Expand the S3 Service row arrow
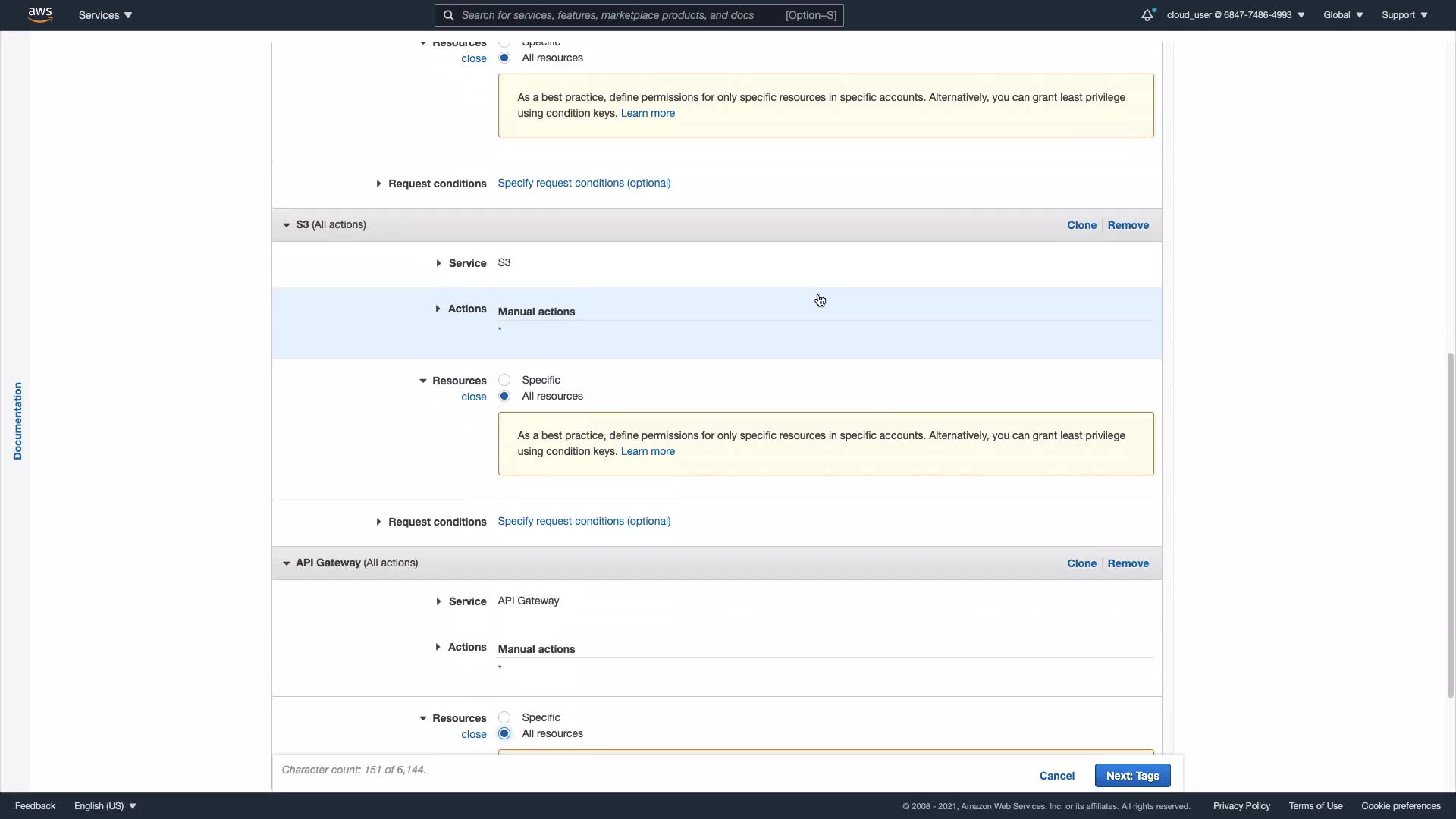This screenshot has height=819, width=1456. tap(438, 263)
